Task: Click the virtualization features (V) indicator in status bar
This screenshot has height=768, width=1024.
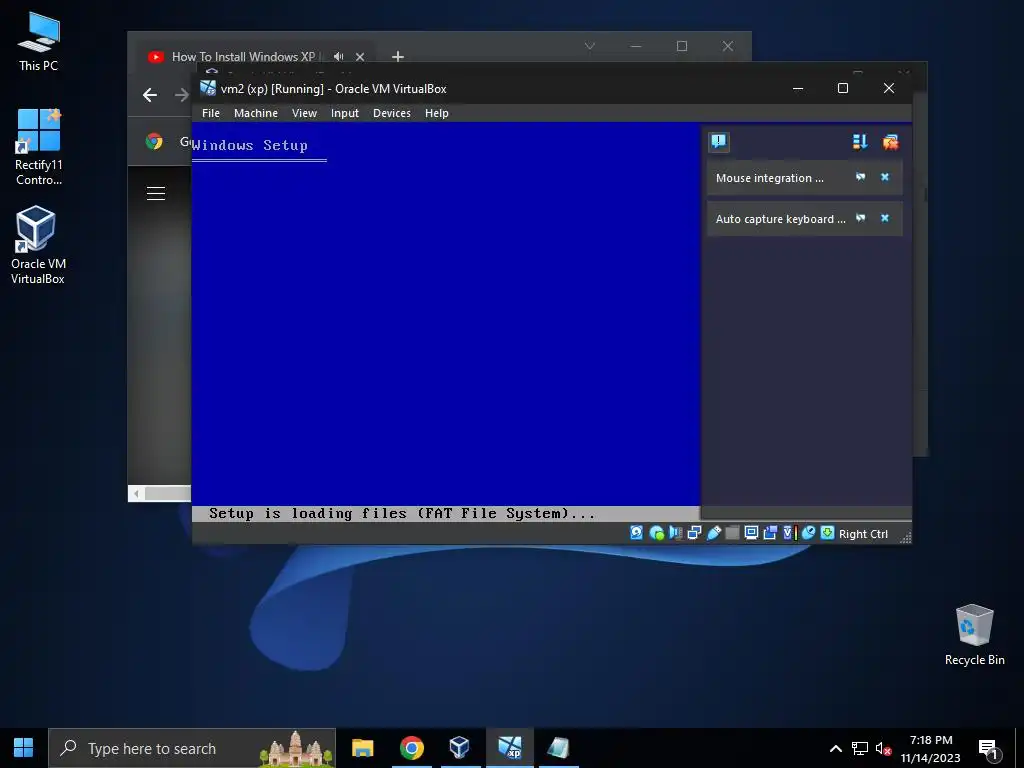Action: (789, 533)
